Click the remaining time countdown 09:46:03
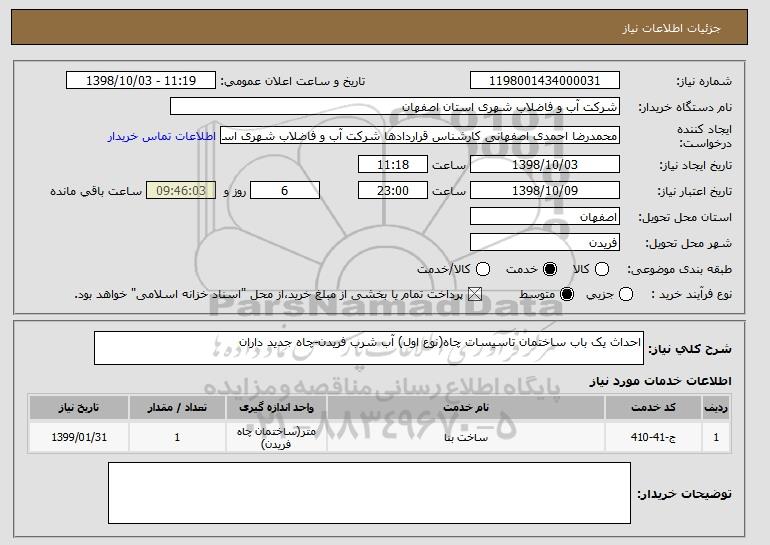Image resolution: width=770 pixels, height=545 pixels. (x=181, y=190)
